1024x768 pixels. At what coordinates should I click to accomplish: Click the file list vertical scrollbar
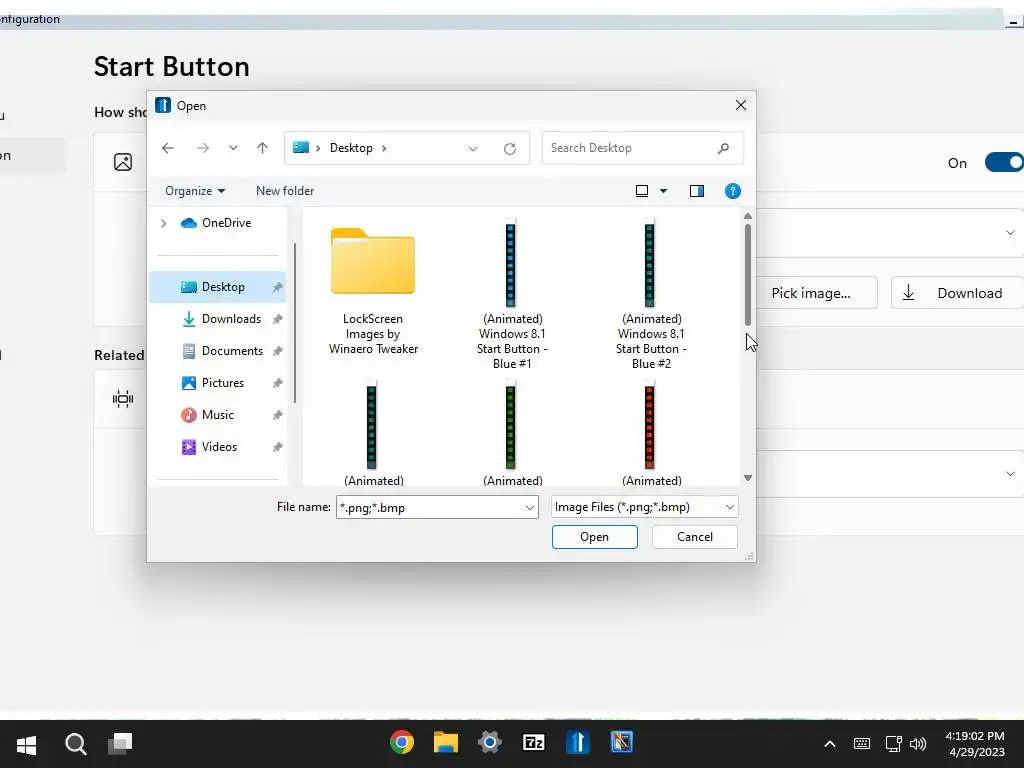748,274
